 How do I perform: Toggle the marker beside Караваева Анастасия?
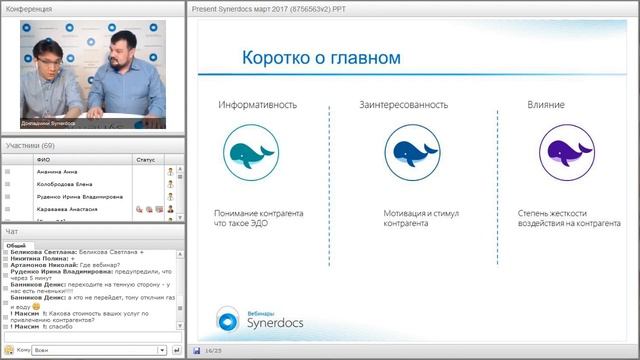[x=7, y=209]
